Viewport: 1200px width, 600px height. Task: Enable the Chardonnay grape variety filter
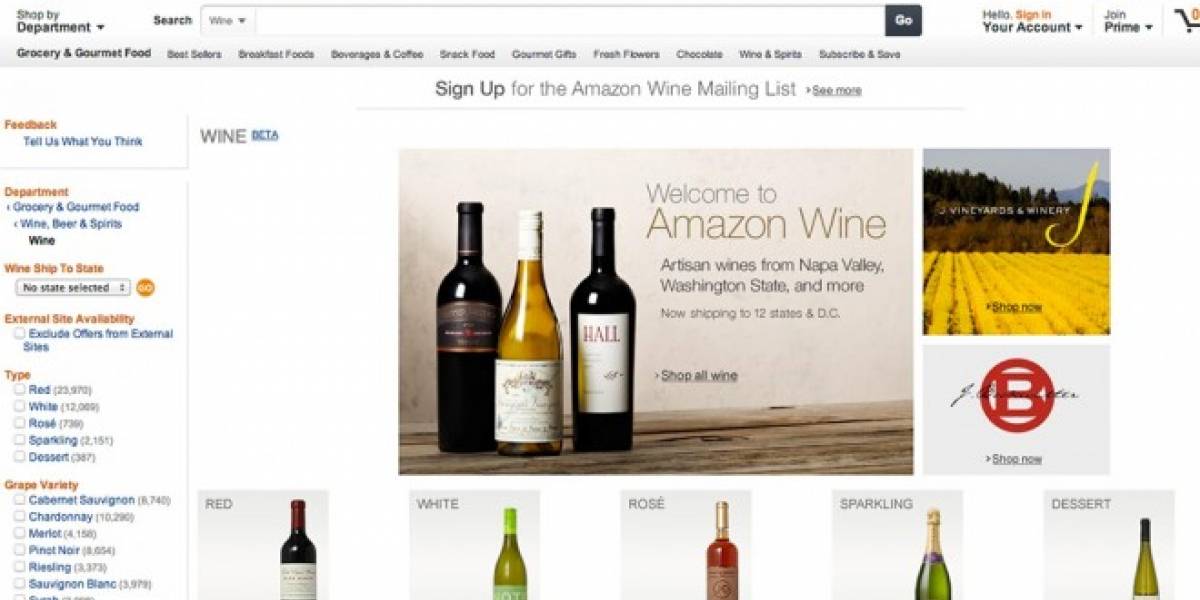click(19, 517)
